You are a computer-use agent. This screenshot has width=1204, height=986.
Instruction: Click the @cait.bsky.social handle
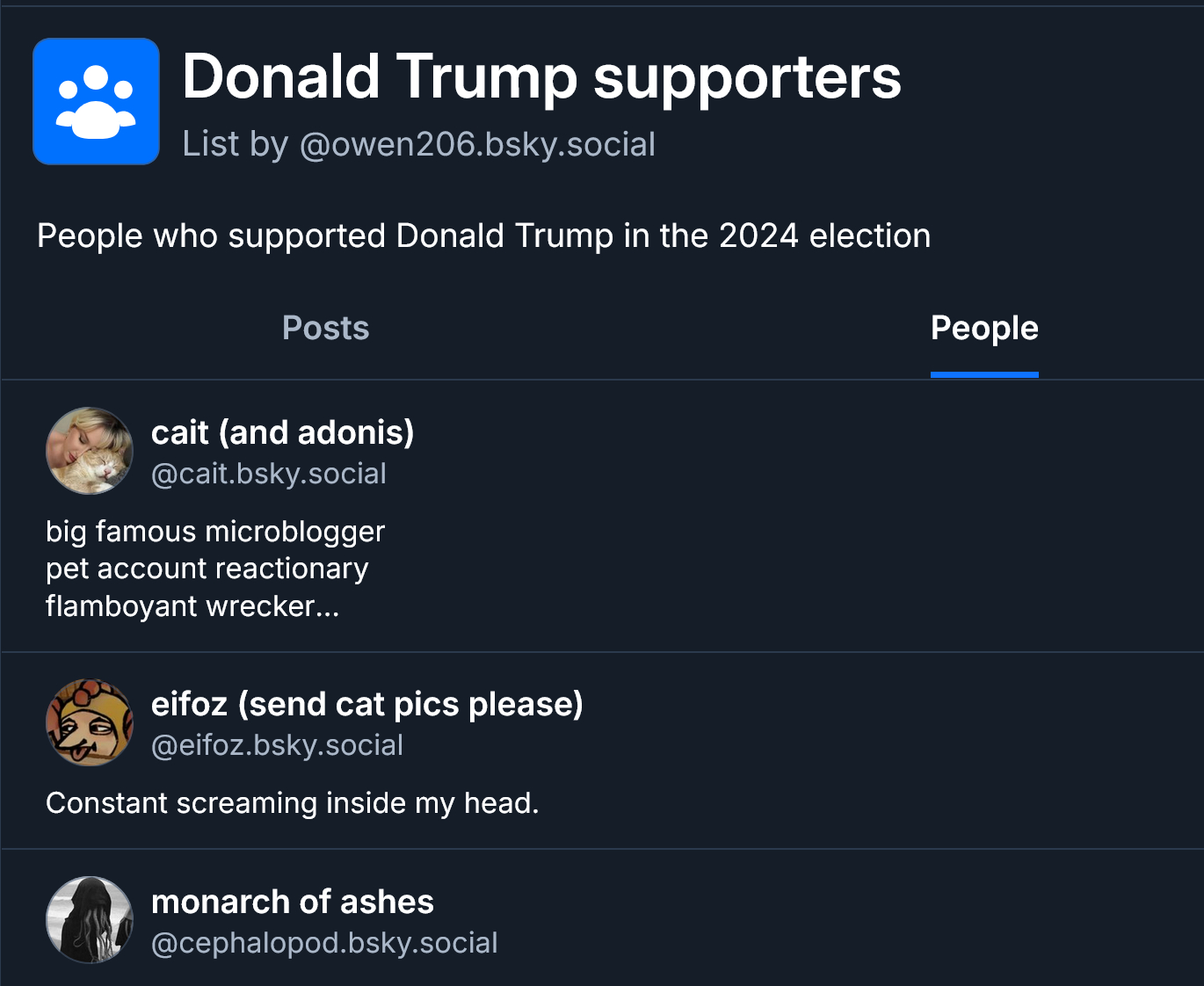[x=268, y=474]
